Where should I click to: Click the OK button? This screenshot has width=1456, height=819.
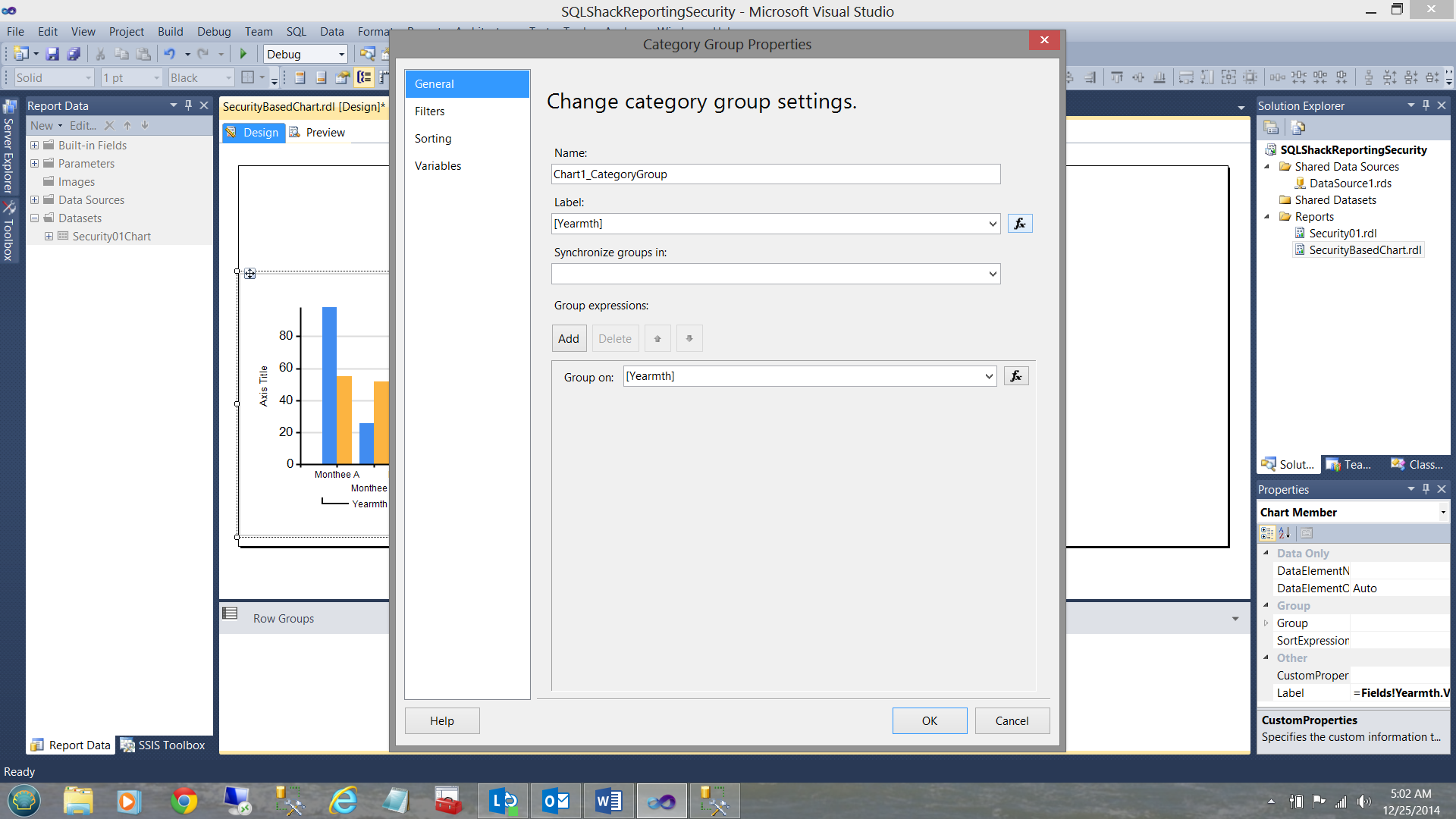[x=929, y=720]
